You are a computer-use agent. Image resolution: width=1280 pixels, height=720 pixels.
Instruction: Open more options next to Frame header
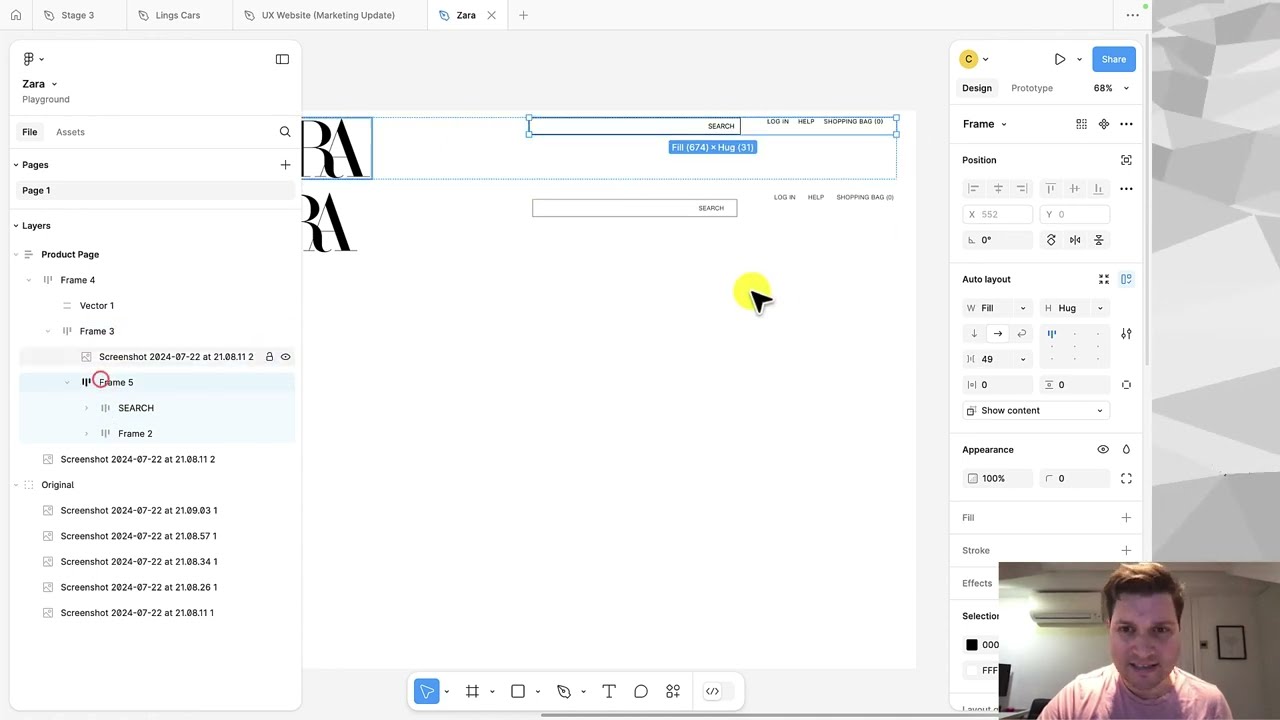(x=1126, y=124)
